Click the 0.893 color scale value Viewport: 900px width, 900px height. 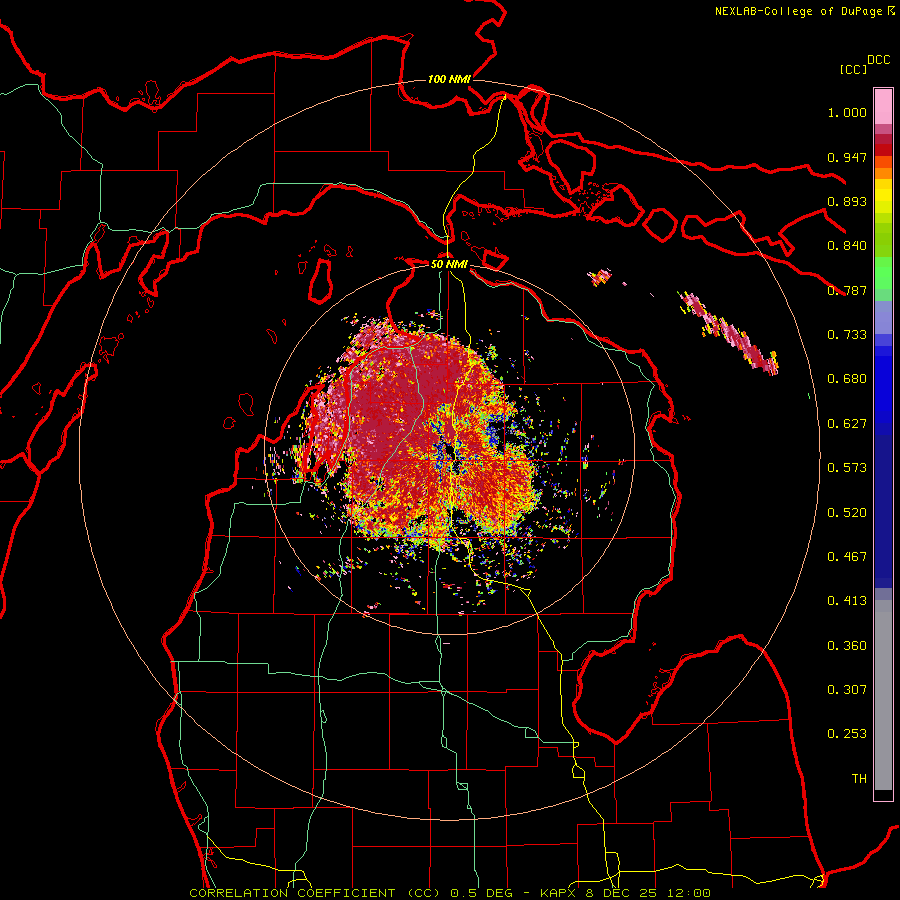click(x=847, y=201)
